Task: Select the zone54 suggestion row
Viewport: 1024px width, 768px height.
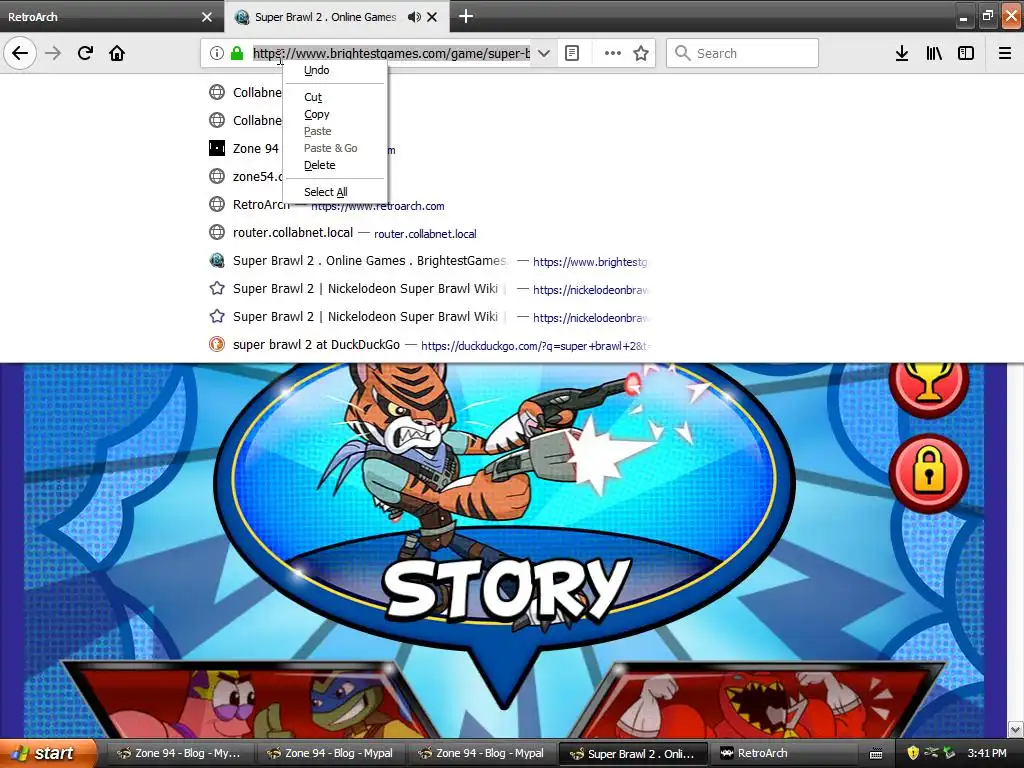Action: [x=431, y=176]
